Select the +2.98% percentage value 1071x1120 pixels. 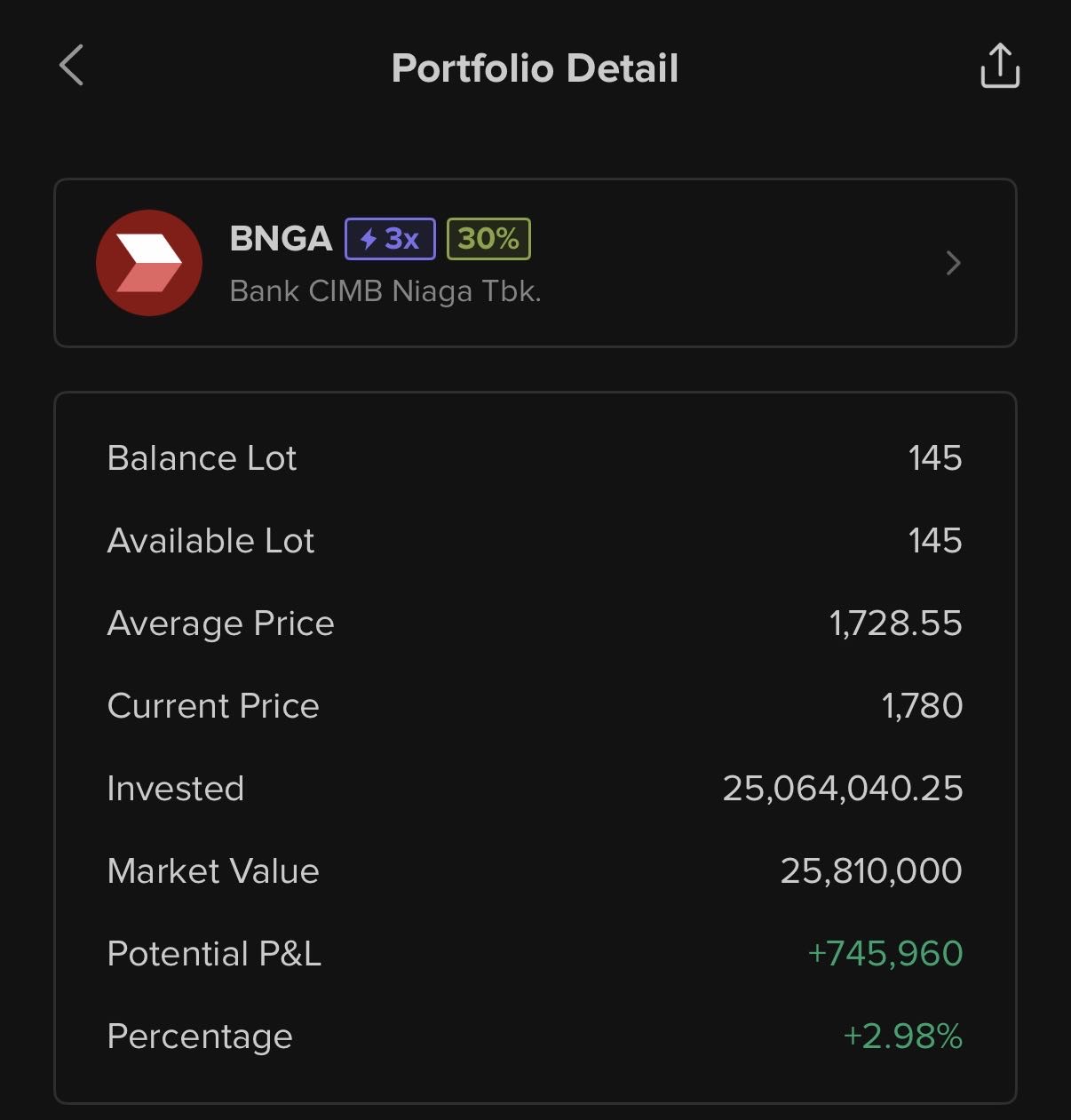902,1037
